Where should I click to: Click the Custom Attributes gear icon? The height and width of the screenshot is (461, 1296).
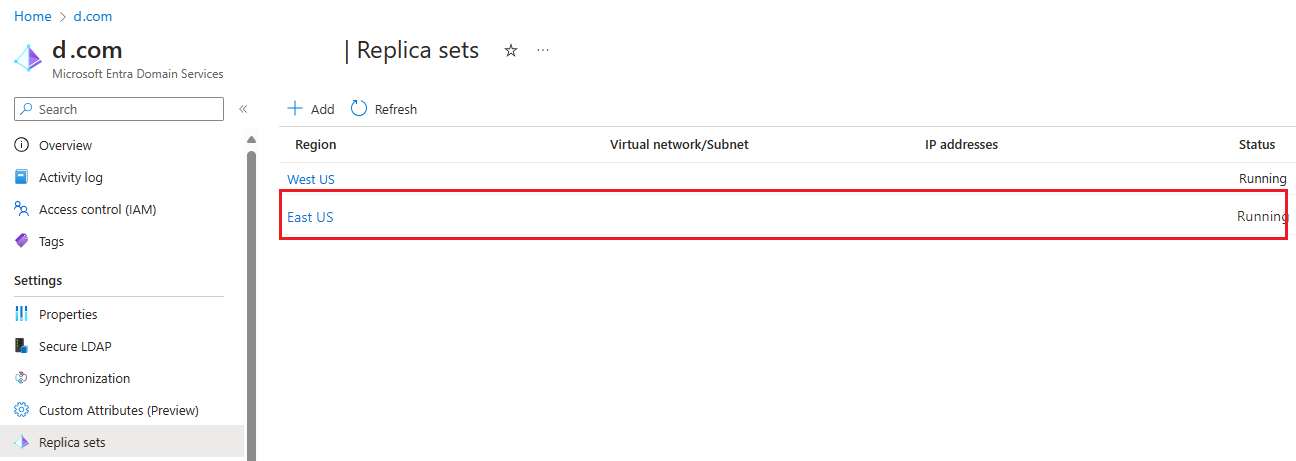click(22, 410)
